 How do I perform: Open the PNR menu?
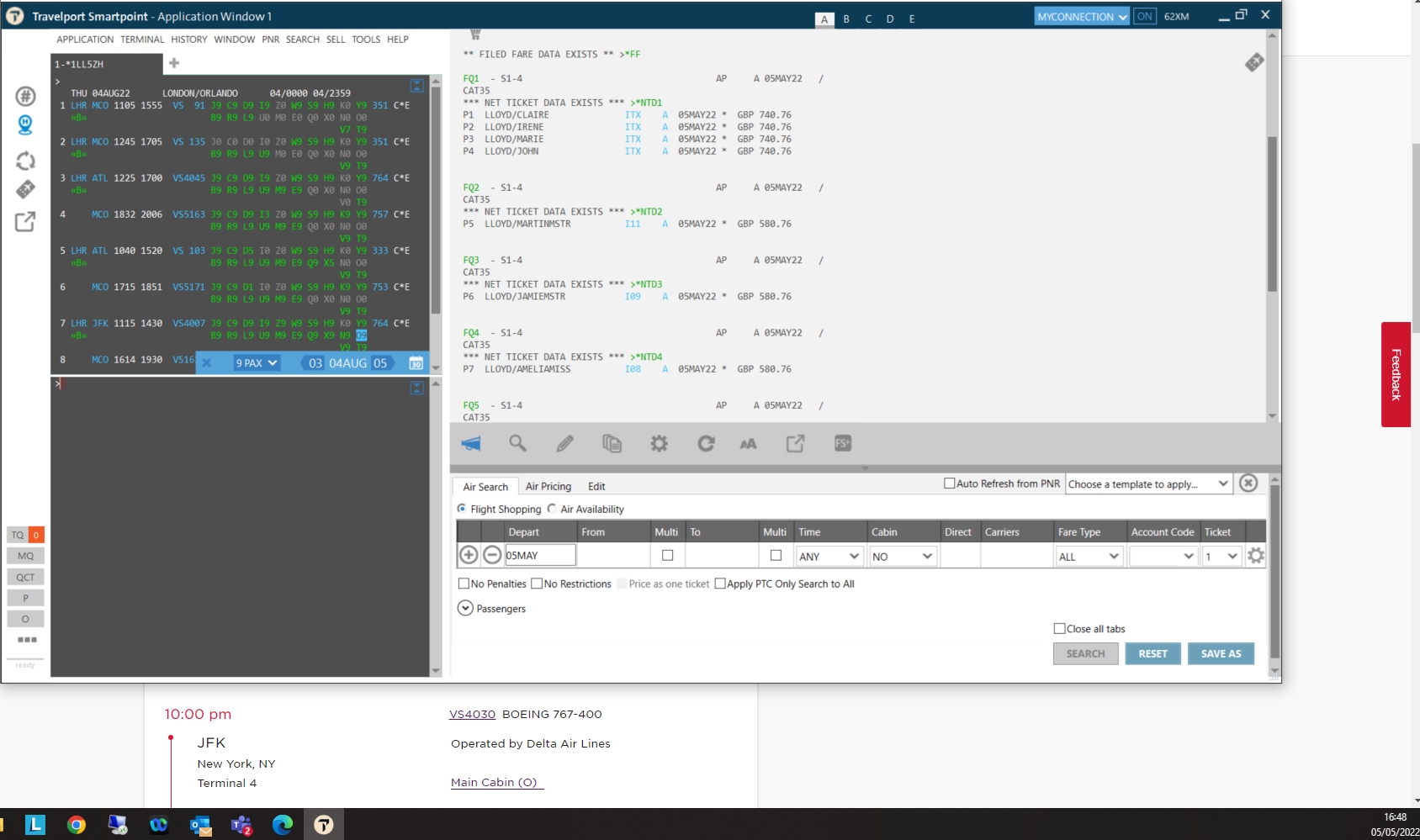[x=270, y=40]
